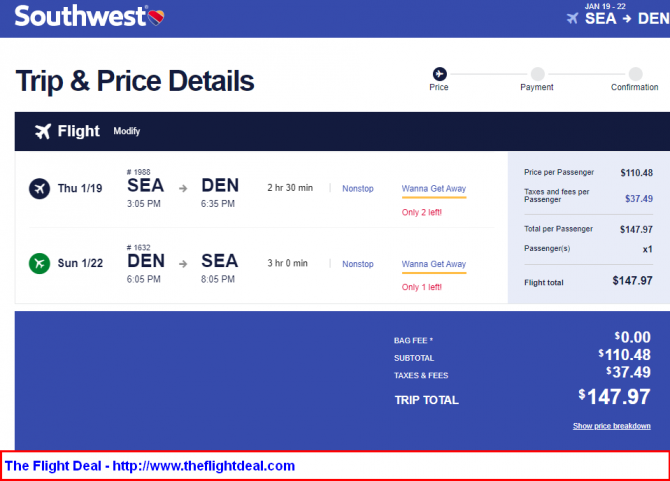The image size is (670, 481).
Task: Open Nonstop details for flight 1632
Action: (358, 264)
